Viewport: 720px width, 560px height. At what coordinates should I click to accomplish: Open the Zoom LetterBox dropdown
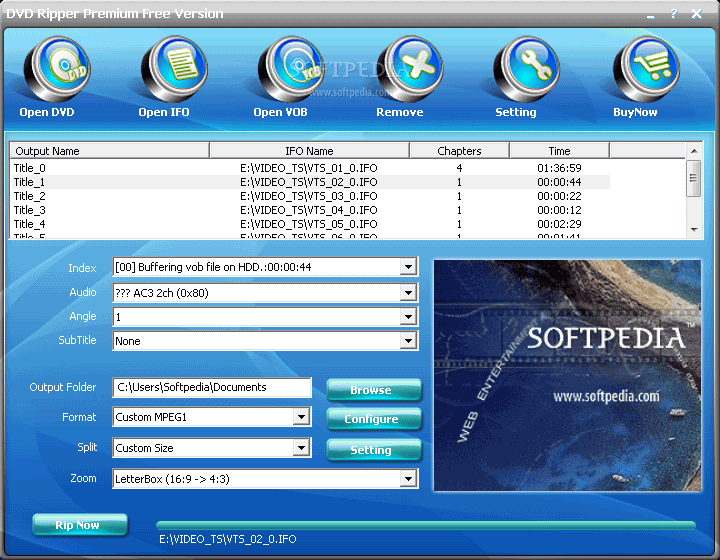[x=408, y=479]
